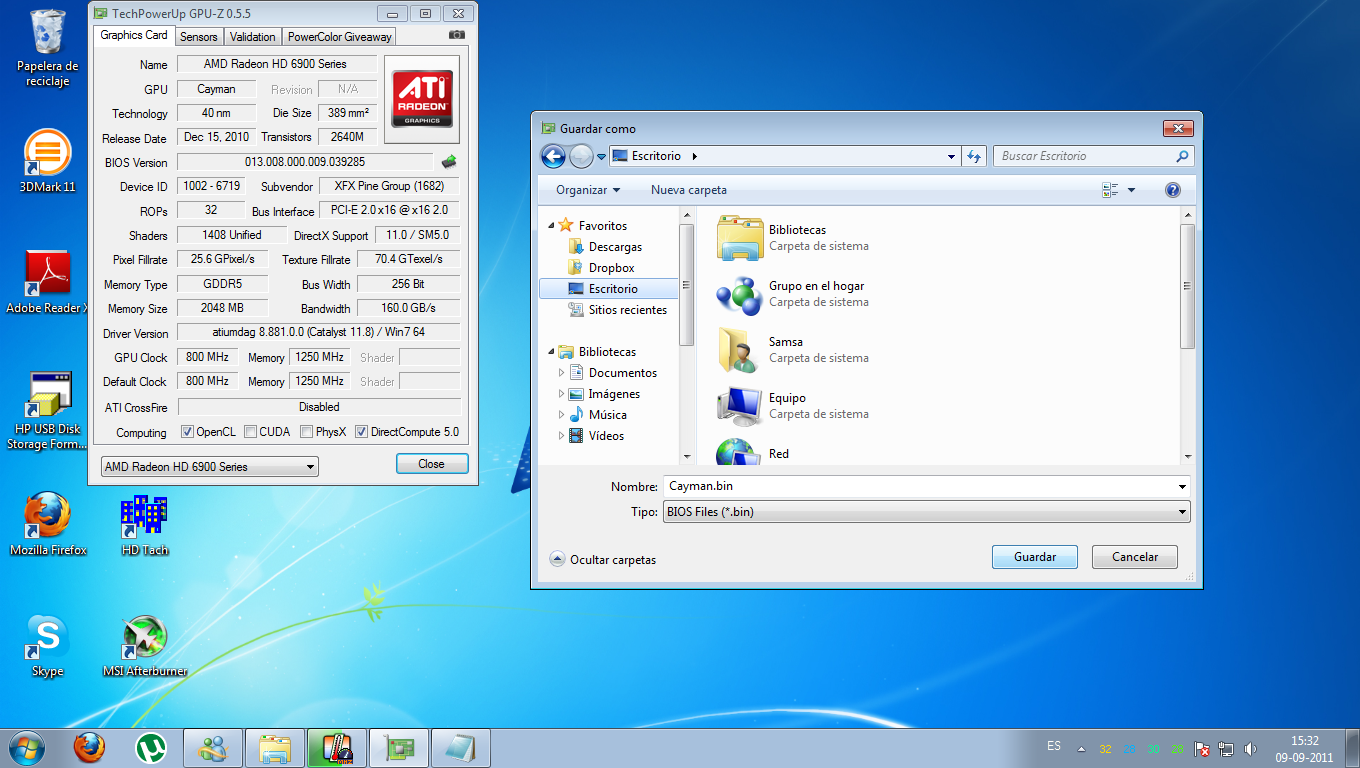Click the change view icon in dialog toolbar

point(1110,190)
